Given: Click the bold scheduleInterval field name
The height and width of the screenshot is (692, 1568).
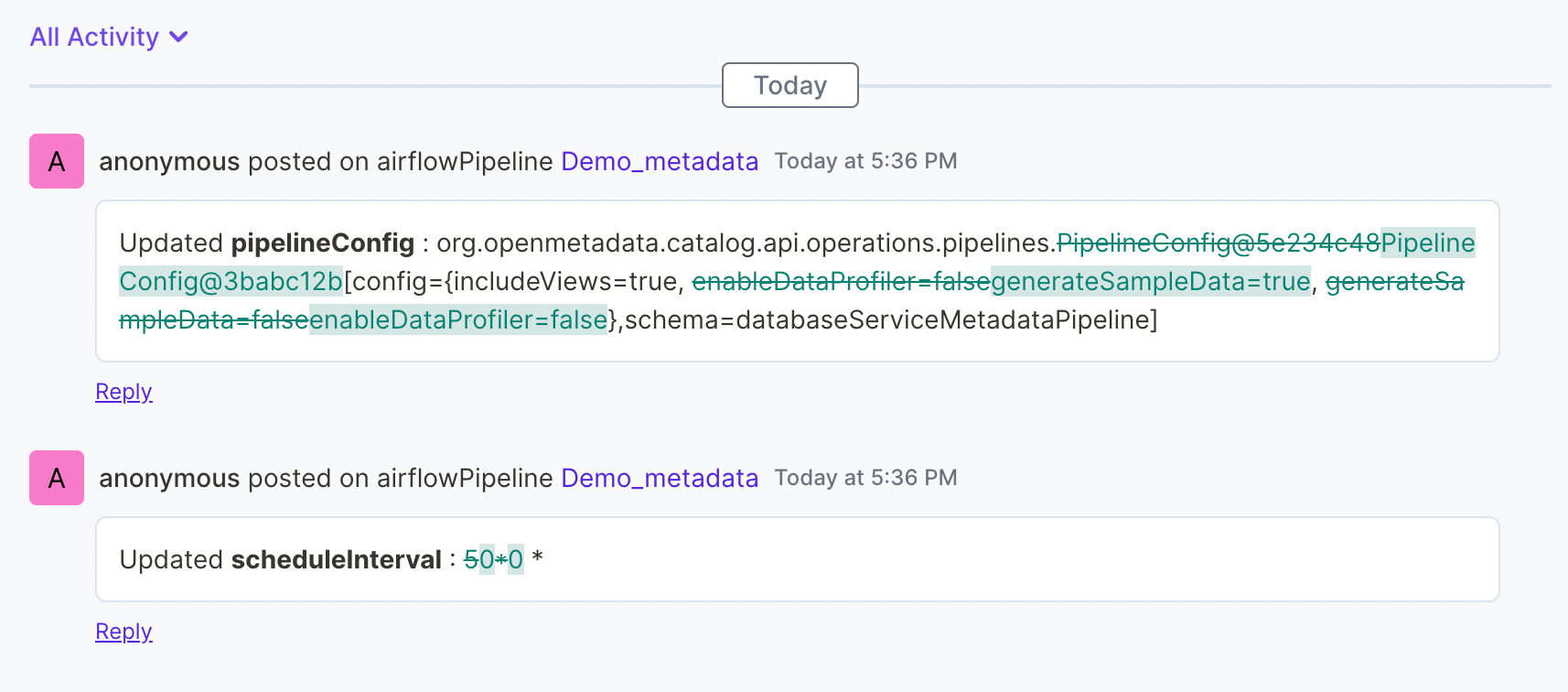Looking at the screenshot, I should coord(337,559).
